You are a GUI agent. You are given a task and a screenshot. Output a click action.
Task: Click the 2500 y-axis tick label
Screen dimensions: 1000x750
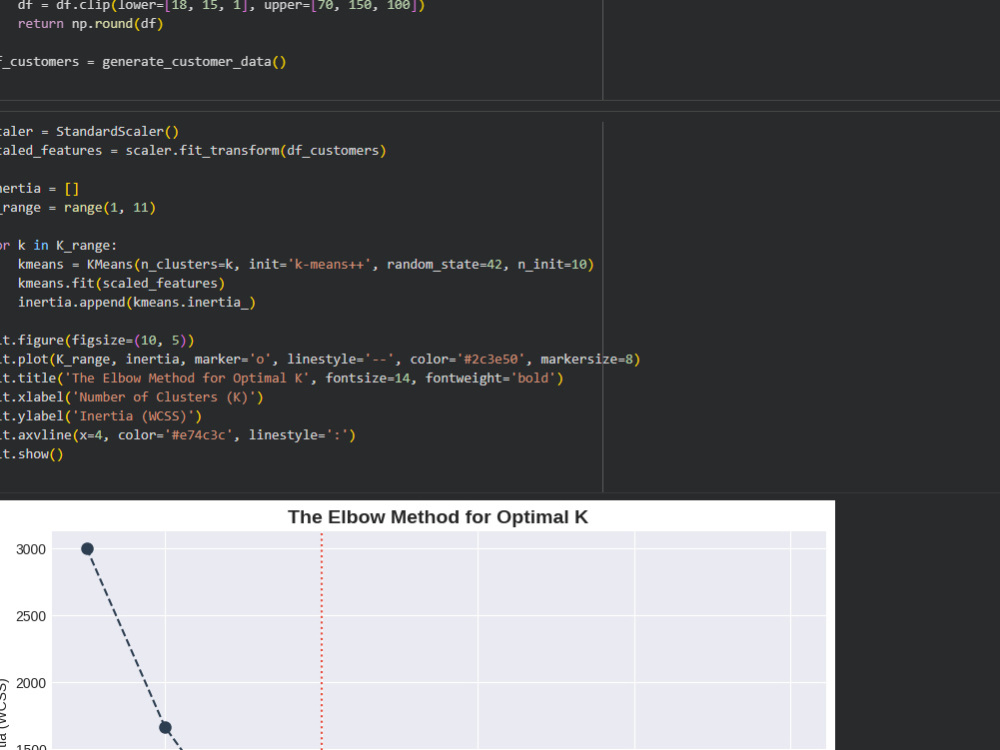(31, 616)
